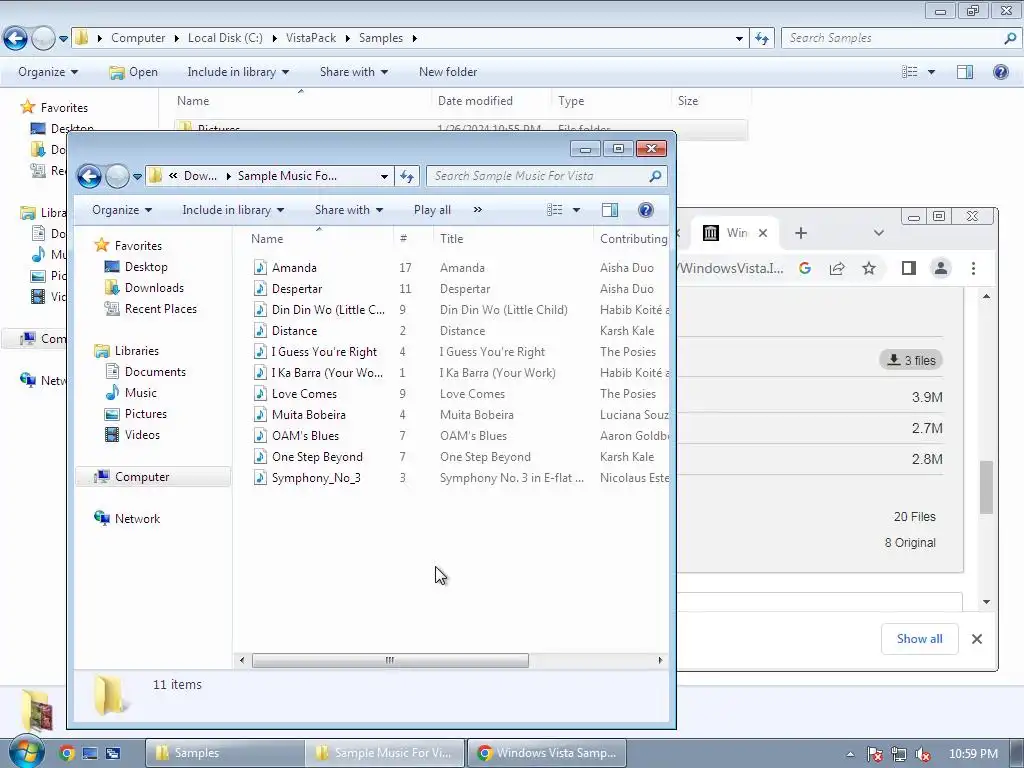
Task: Open help in Samples window
Action: [x=1000, y=72]
